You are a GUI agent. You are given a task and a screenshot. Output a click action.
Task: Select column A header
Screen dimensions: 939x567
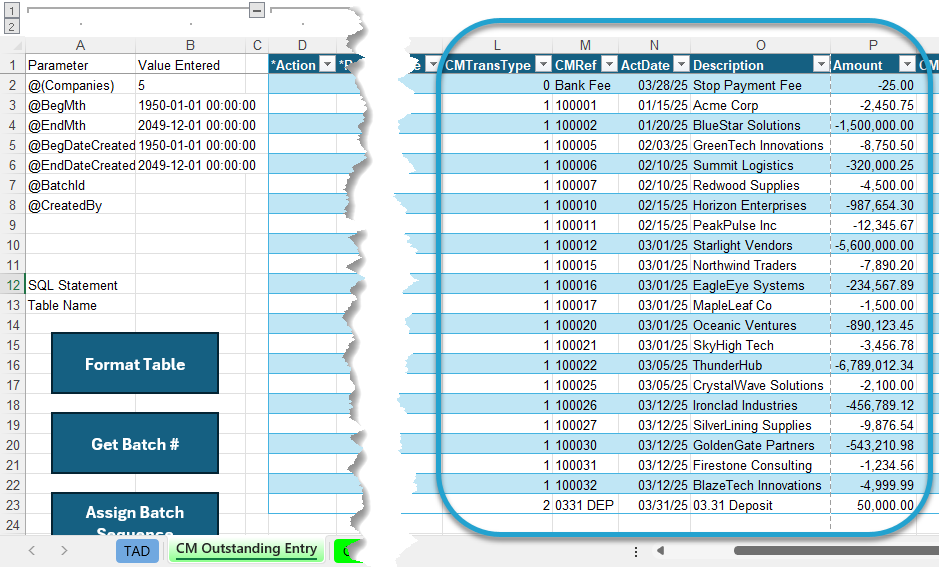pos(80,46)
